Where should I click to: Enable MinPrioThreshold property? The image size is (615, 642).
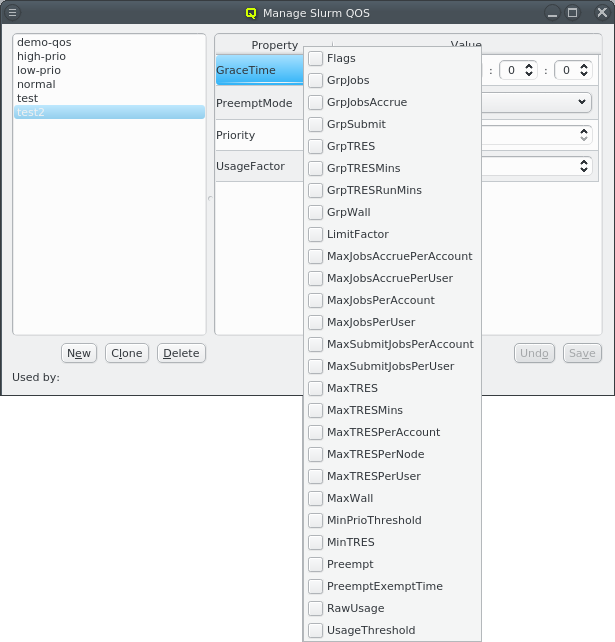[x=315, y=520]
